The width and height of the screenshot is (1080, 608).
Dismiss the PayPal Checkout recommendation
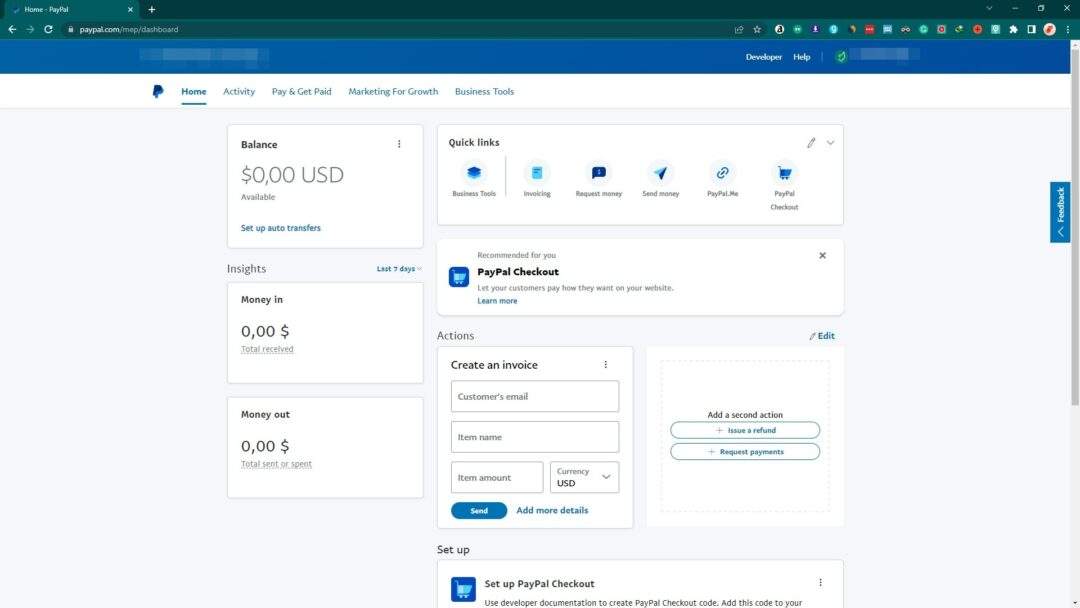tap(822, 255)
